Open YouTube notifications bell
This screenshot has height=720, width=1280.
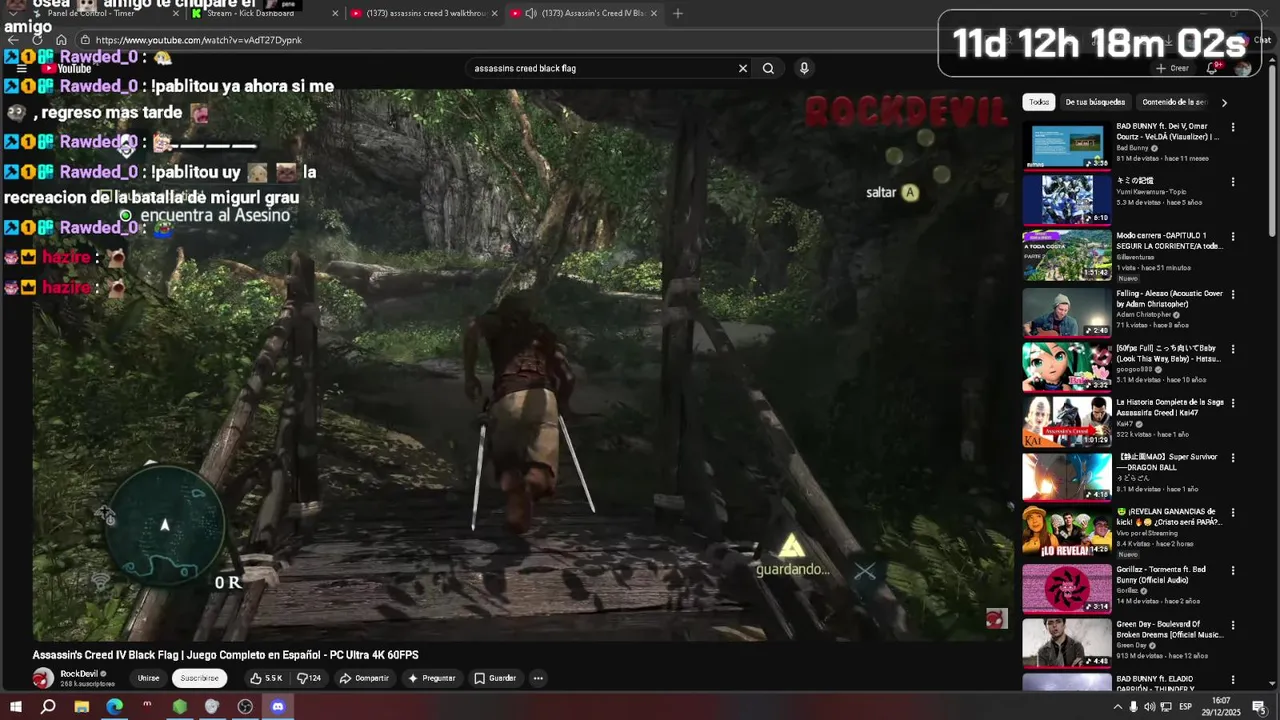(x=1212, y=68)
